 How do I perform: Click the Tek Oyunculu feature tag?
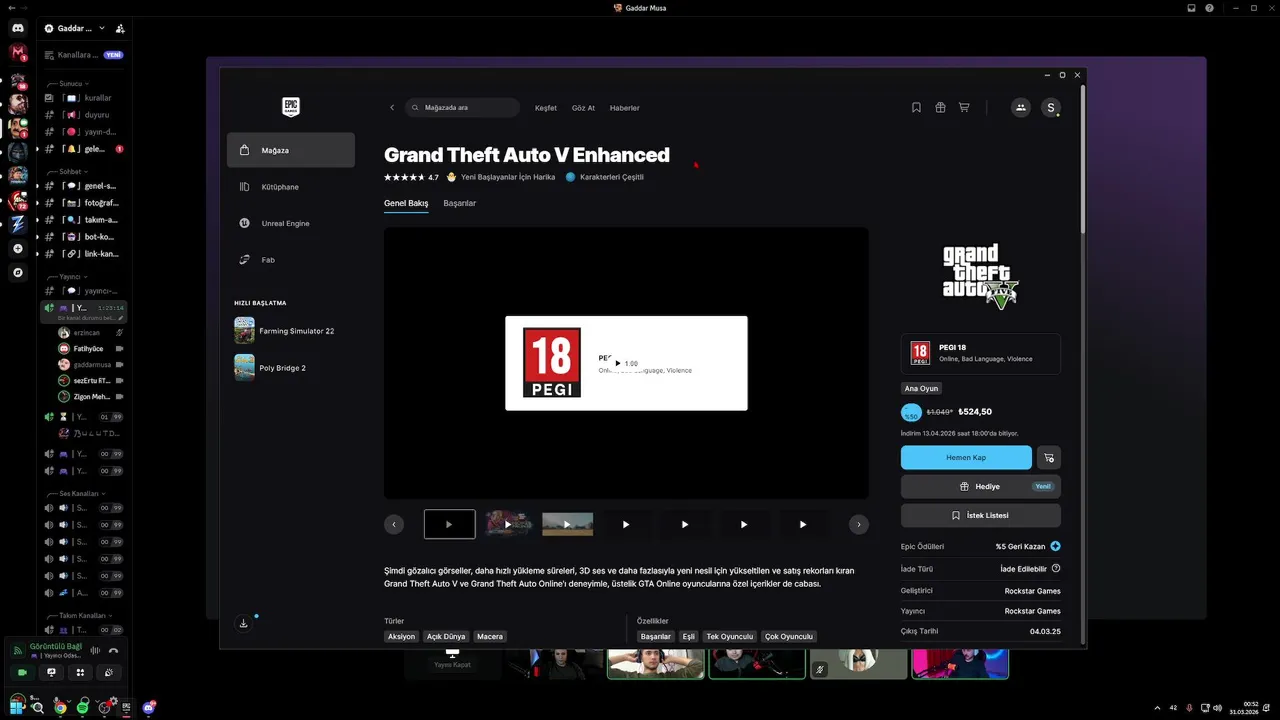click(730, 637)
